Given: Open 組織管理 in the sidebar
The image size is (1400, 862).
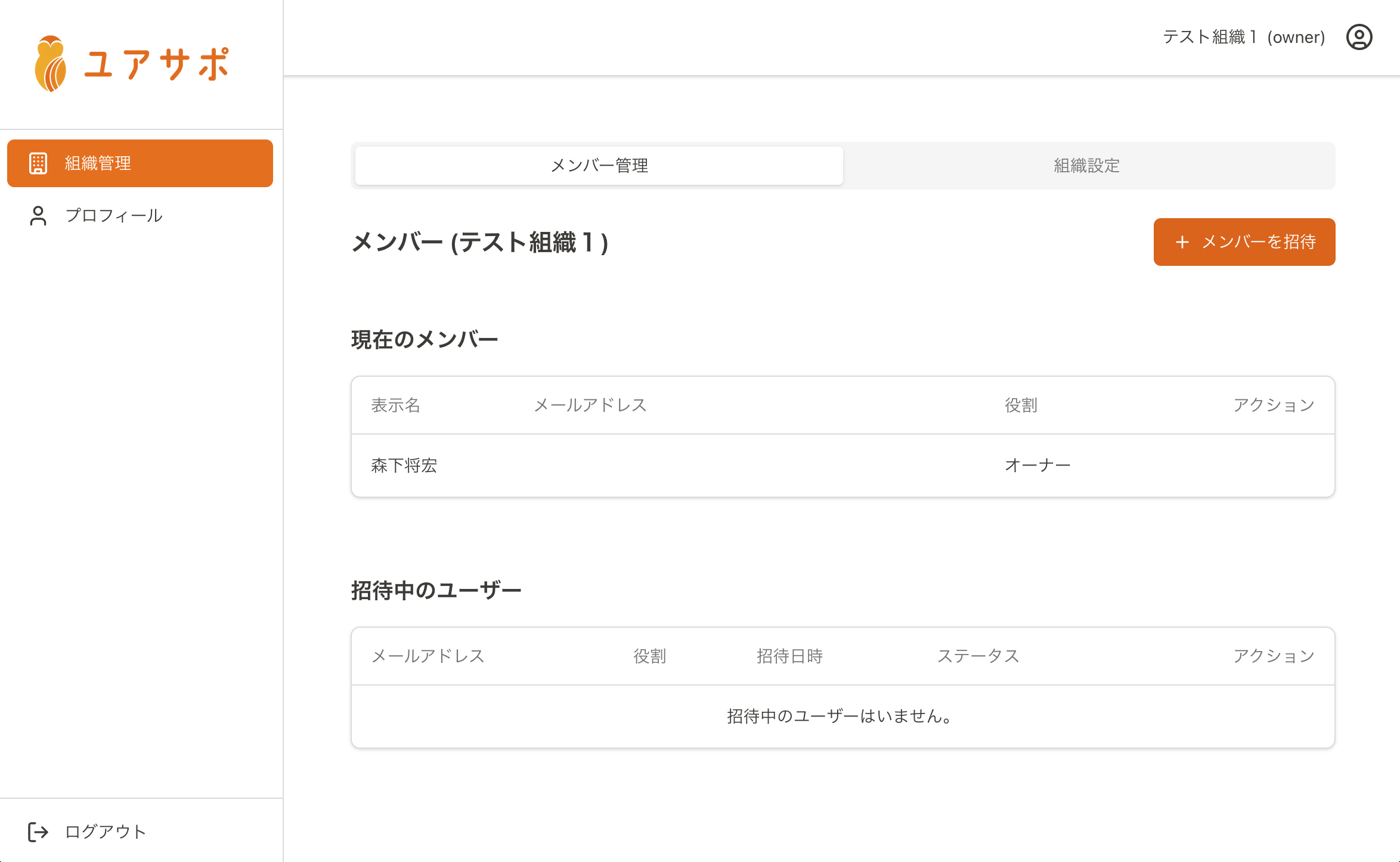Looking at the screenshot, I should 140,163.
